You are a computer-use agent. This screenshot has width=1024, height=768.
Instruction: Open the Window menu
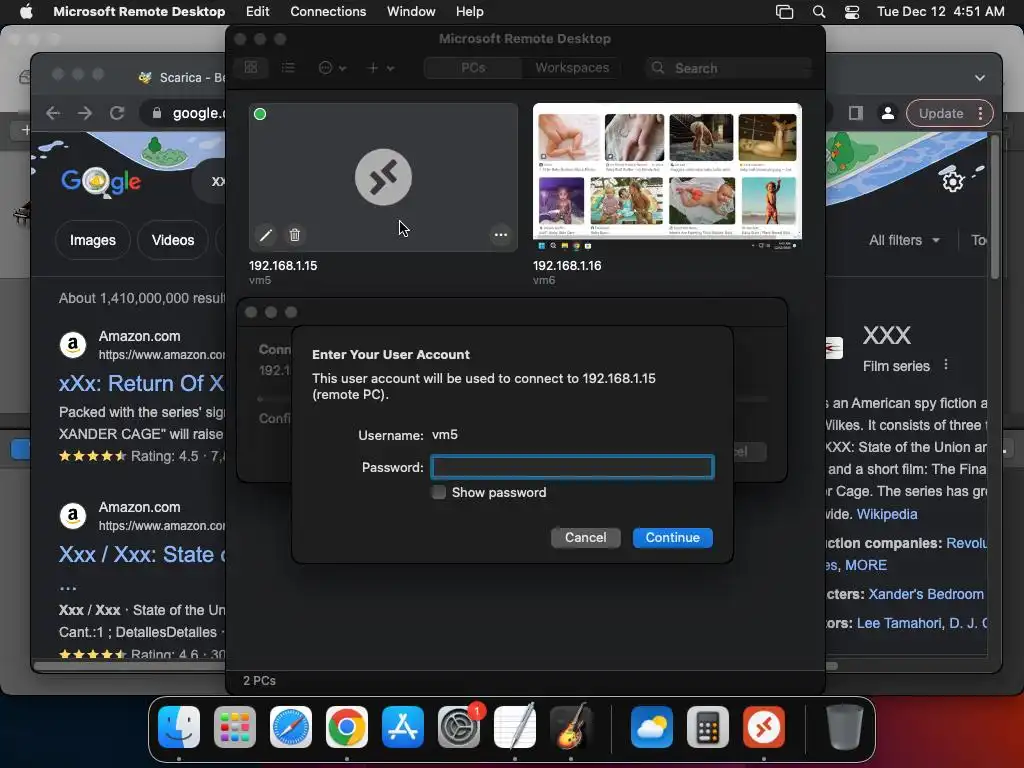[x=411, y=11]
